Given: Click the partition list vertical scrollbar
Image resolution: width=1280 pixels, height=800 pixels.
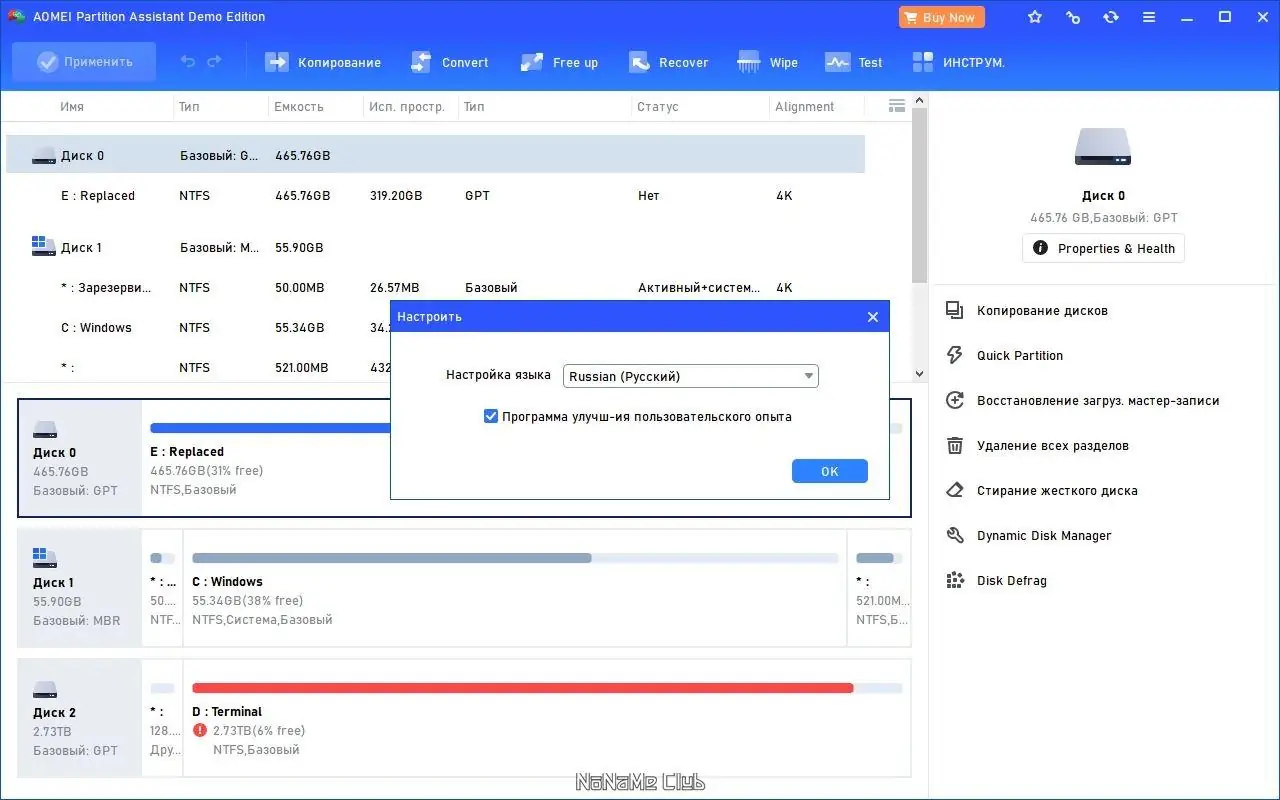Looking at the screenshot, I should pos(920,195).
